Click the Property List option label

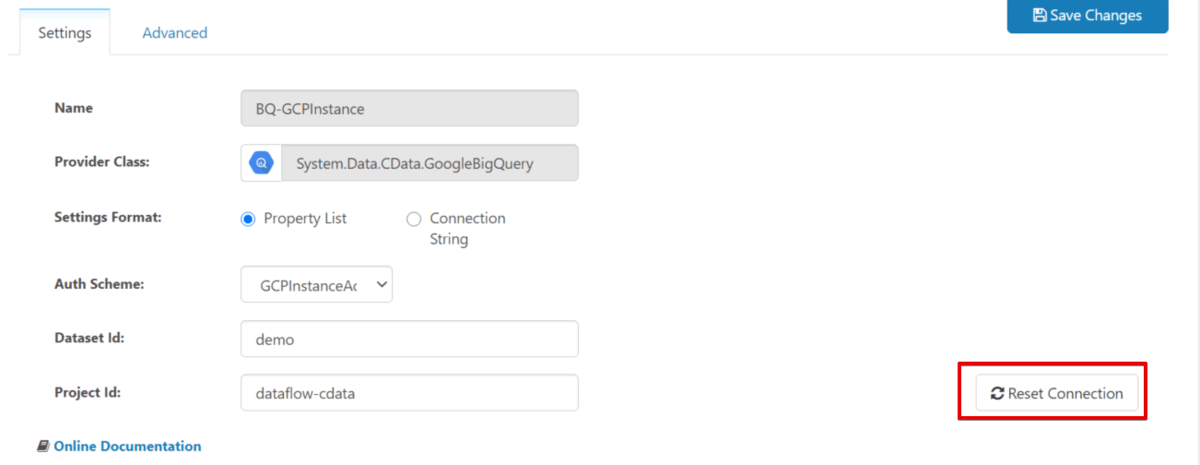point(305,219)
